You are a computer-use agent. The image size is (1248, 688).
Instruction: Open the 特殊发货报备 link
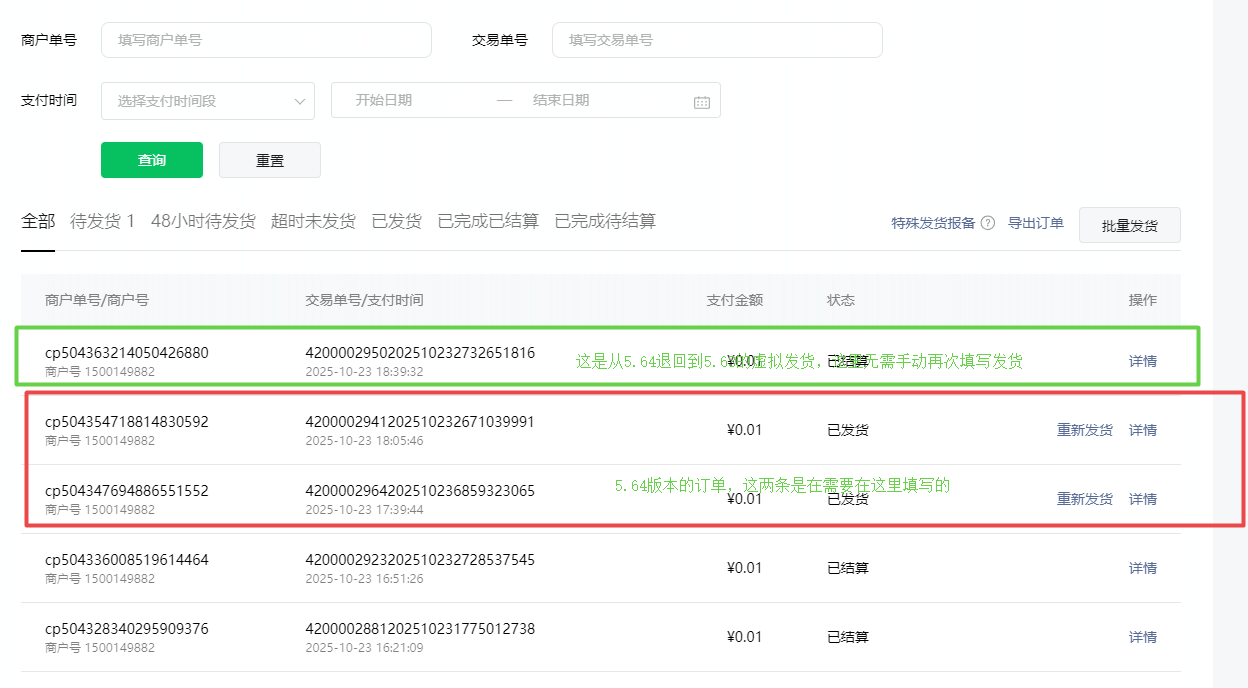933,223
